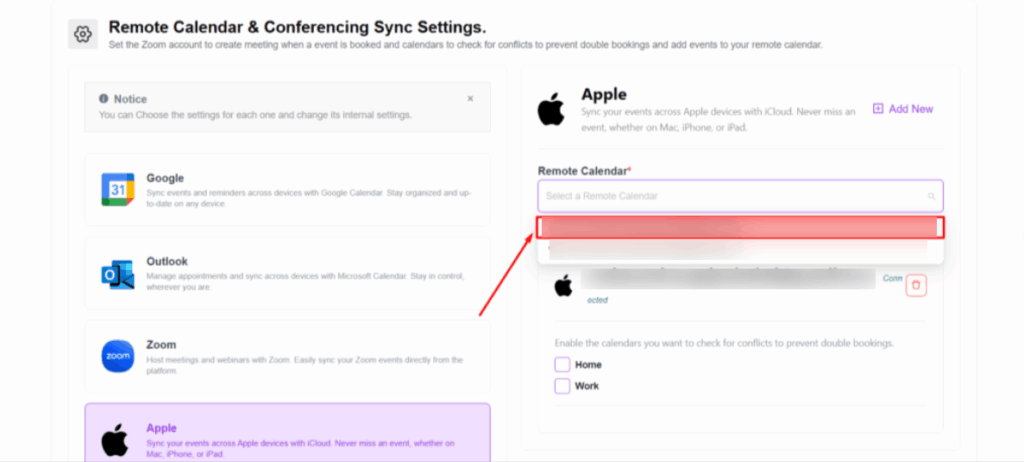Image resolution: width=1024 pixels, height=462 pixels.
Task: Click the connected Apple account entry
Action: tap(715, 284)
